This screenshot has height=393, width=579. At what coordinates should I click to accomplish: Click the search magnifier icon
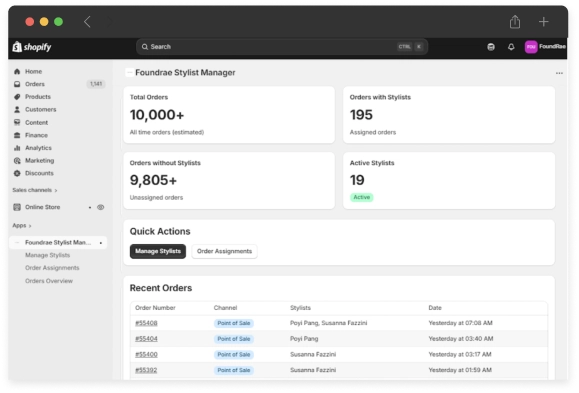[145, 47]
